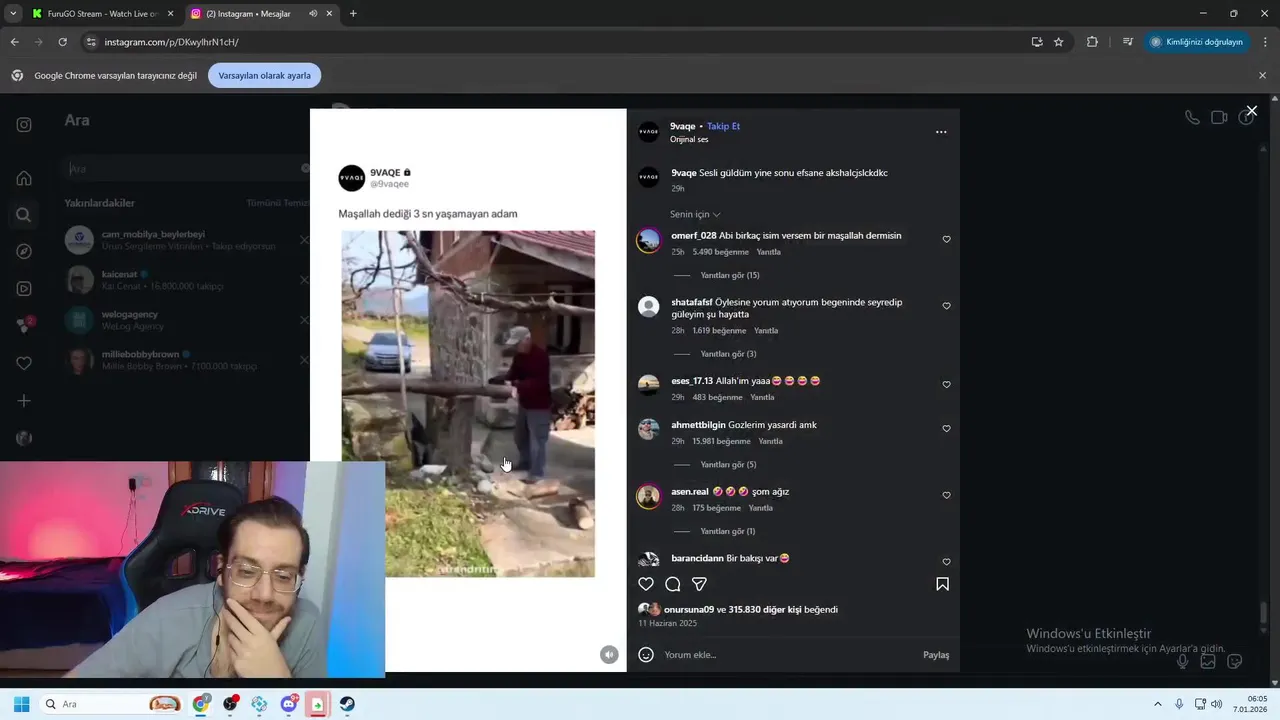Go back in Chrome
1280x720 pixels.
click(14, 42)
